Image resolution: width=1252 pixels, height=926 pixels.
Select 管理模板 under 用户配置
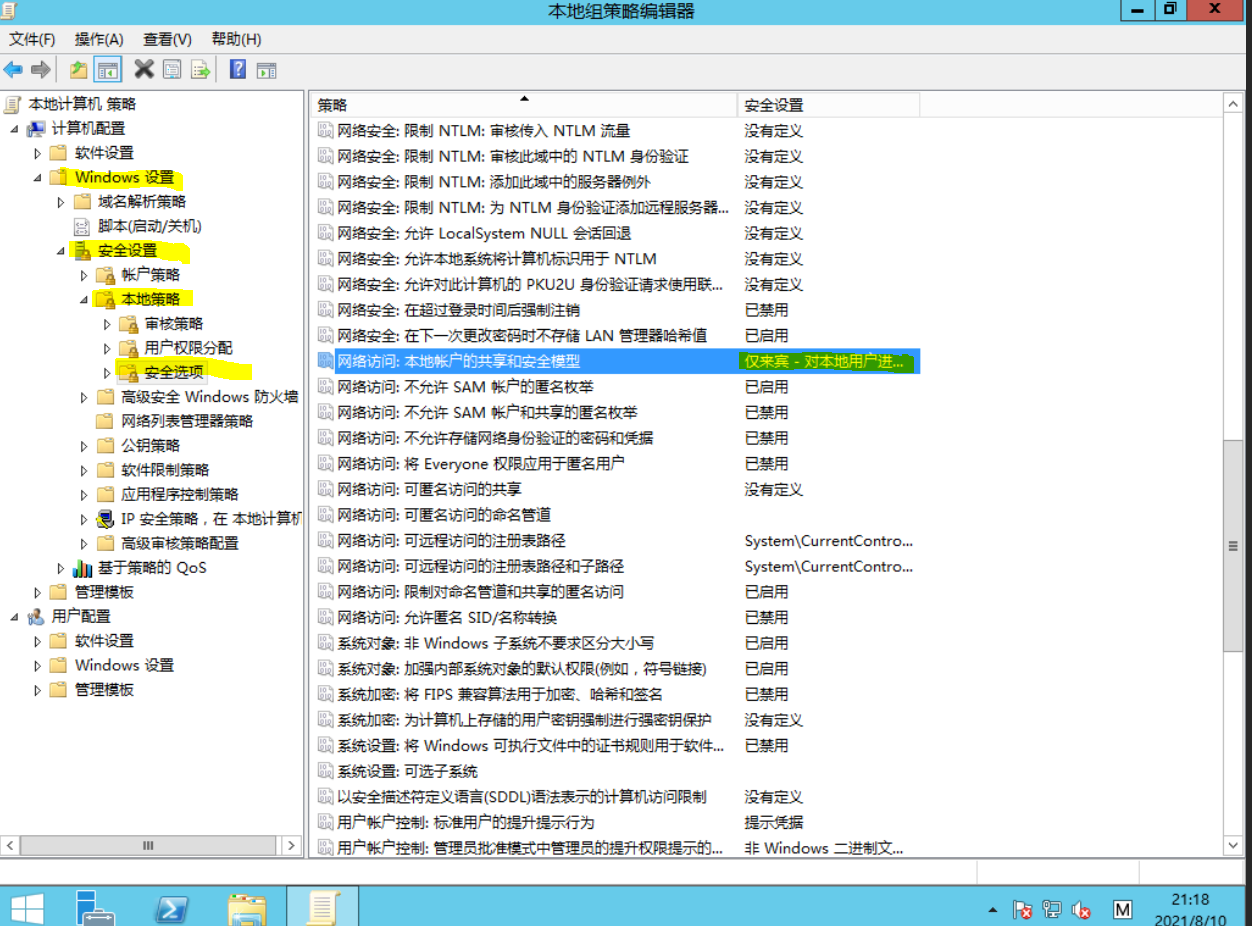104,690
